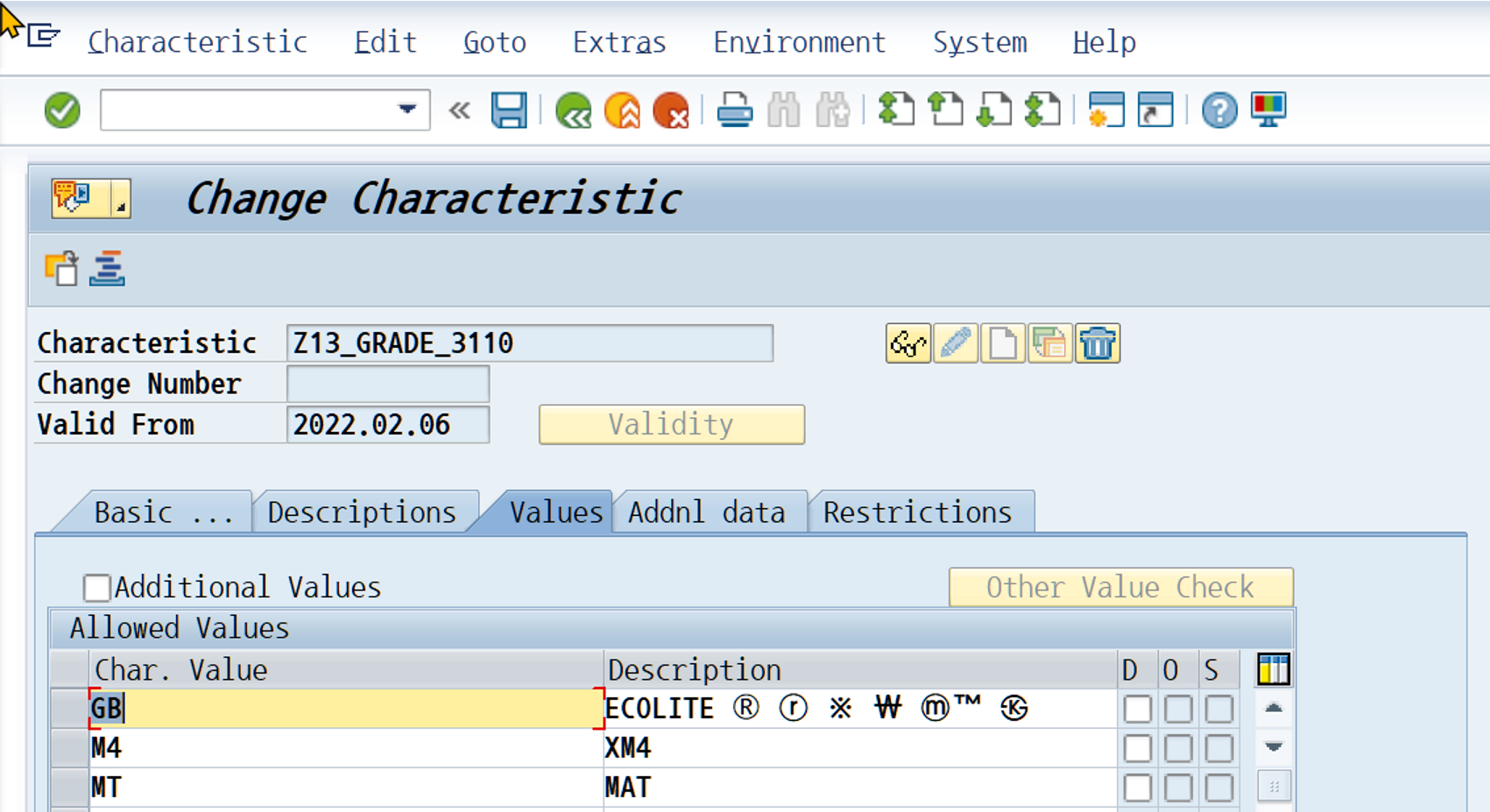Open the command field dropdown arrow
Viewport: 1490px width, 812px height.
tap(407, 109)
